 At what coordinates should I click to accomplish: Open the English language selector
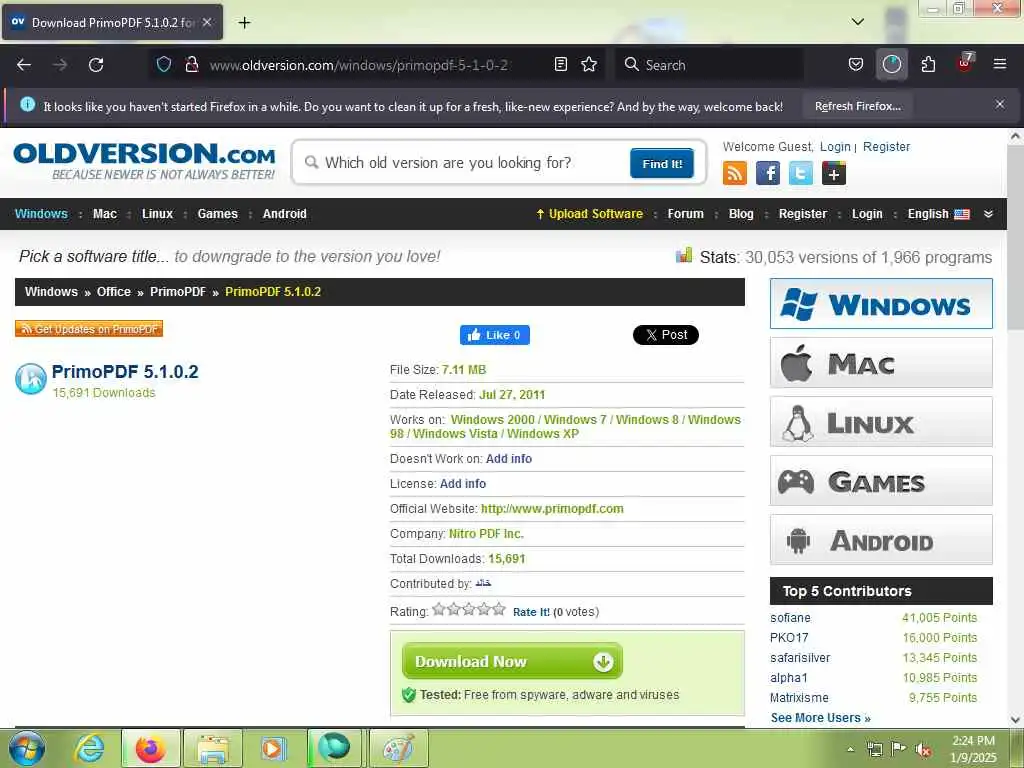[x=938, y=214]
